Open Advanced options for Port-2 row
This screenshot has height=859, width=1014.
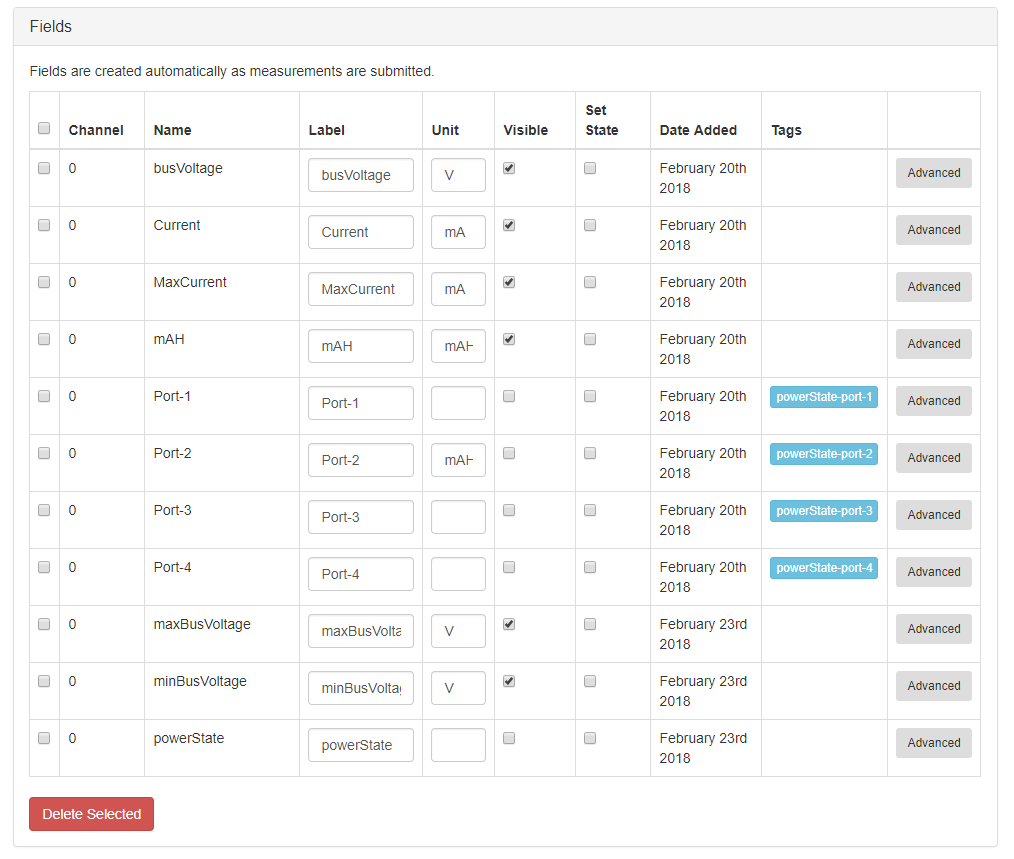coord(933,458)
